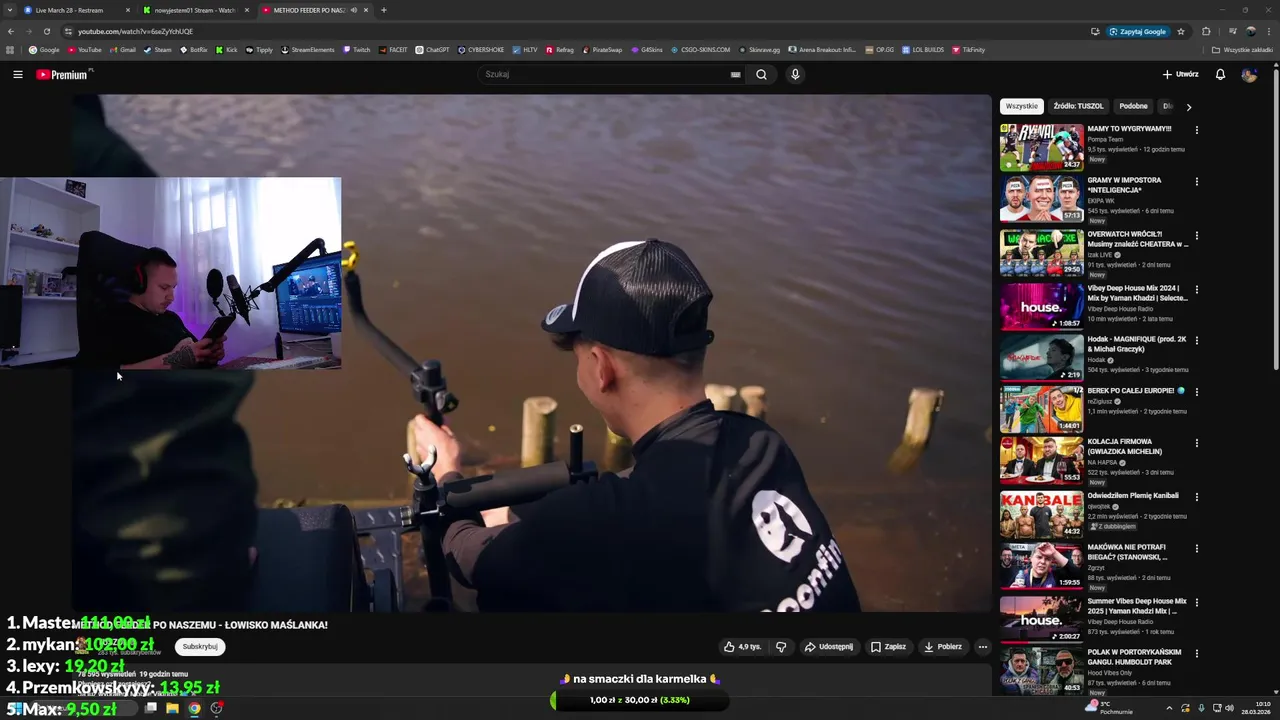Open the FACEIT bookmark
Image resolution: width=1280 pixels, height=720 pixels.
393,49
